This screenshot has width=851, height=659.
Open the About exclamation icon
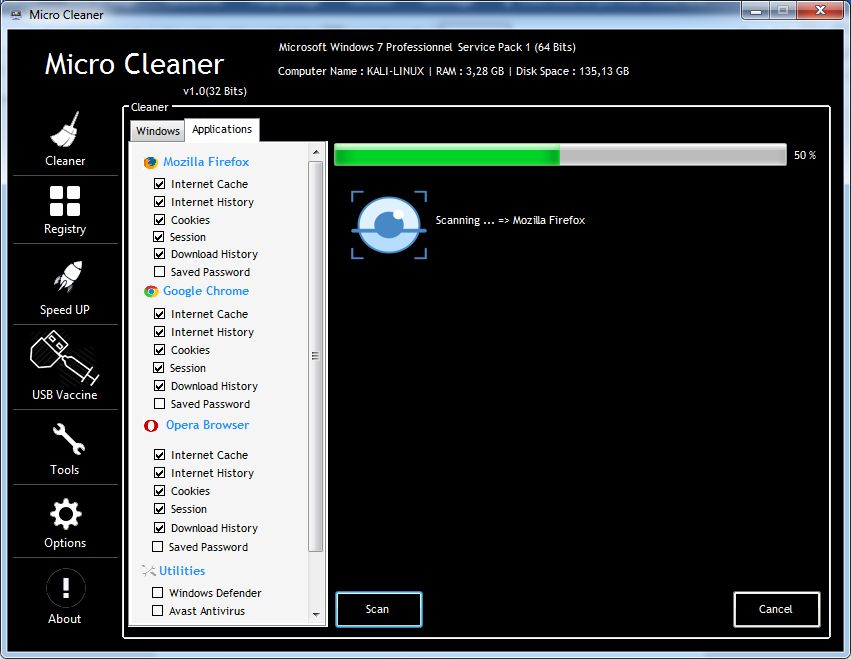click(x=66, y=587)
